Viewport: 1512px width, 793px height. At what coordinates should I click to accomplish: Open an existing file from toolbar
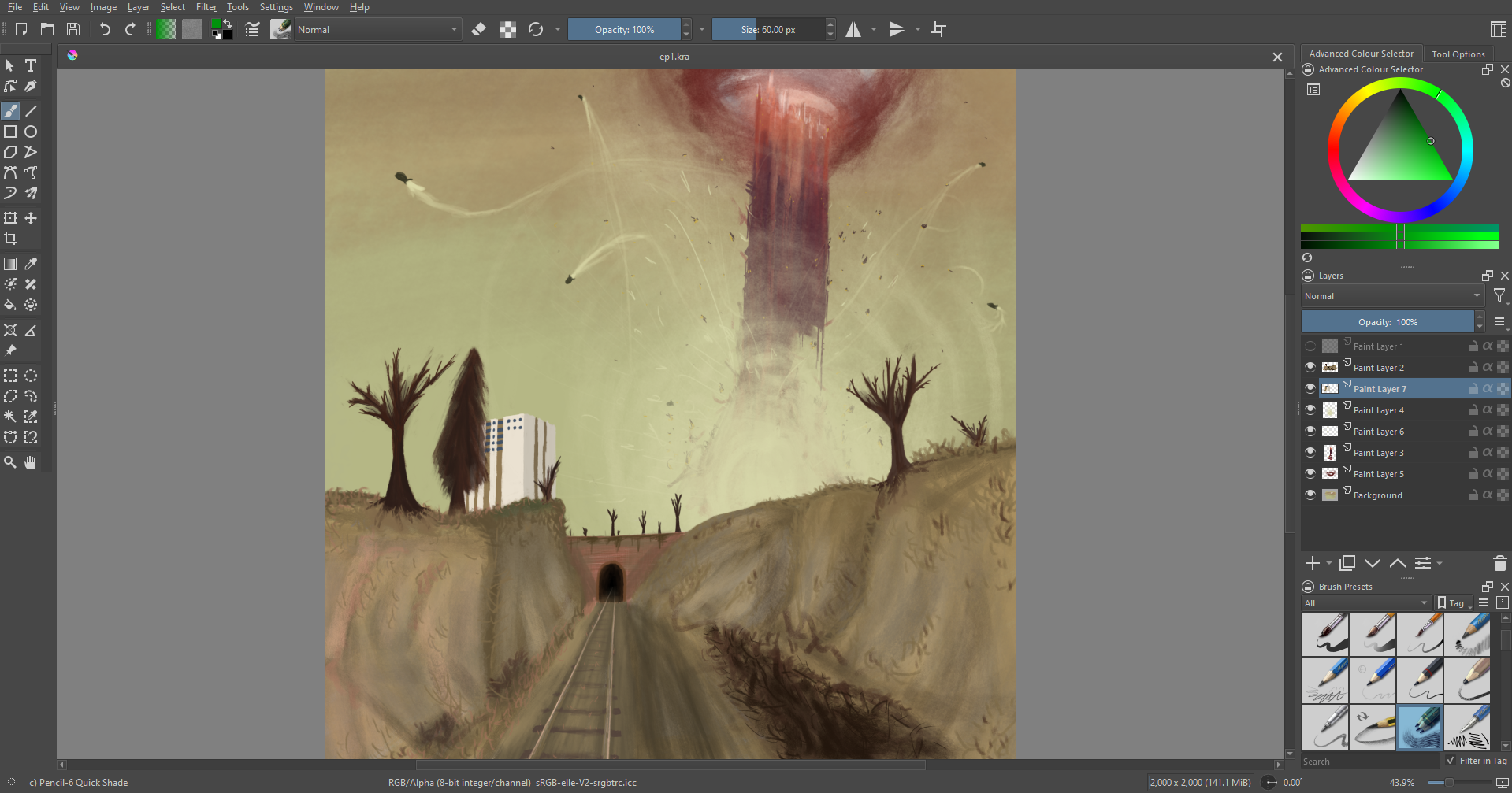(x=47, y=29)
